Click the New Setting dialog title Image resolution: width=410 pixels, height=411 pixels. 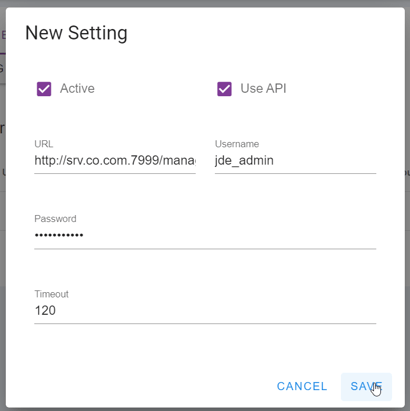point(76,33)
